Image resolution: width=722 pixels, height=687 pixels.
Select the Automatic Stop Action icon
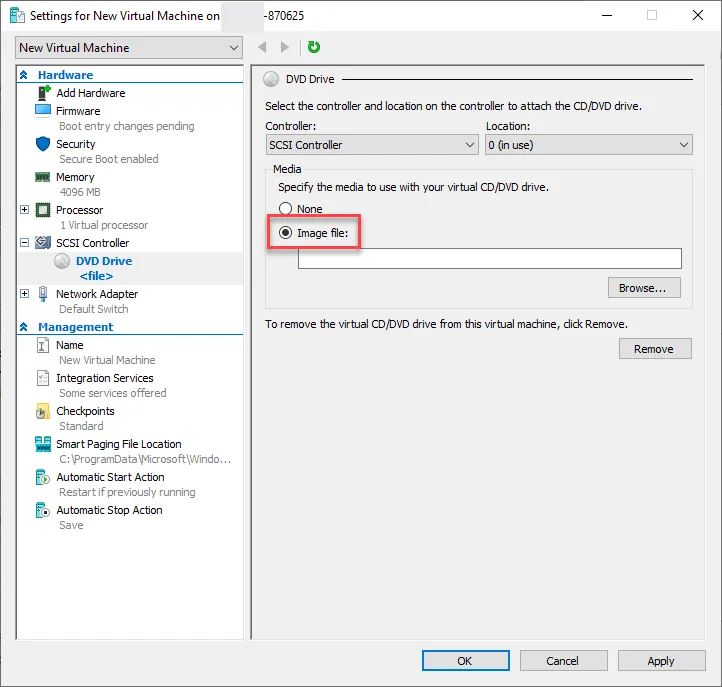pos(42,510)
